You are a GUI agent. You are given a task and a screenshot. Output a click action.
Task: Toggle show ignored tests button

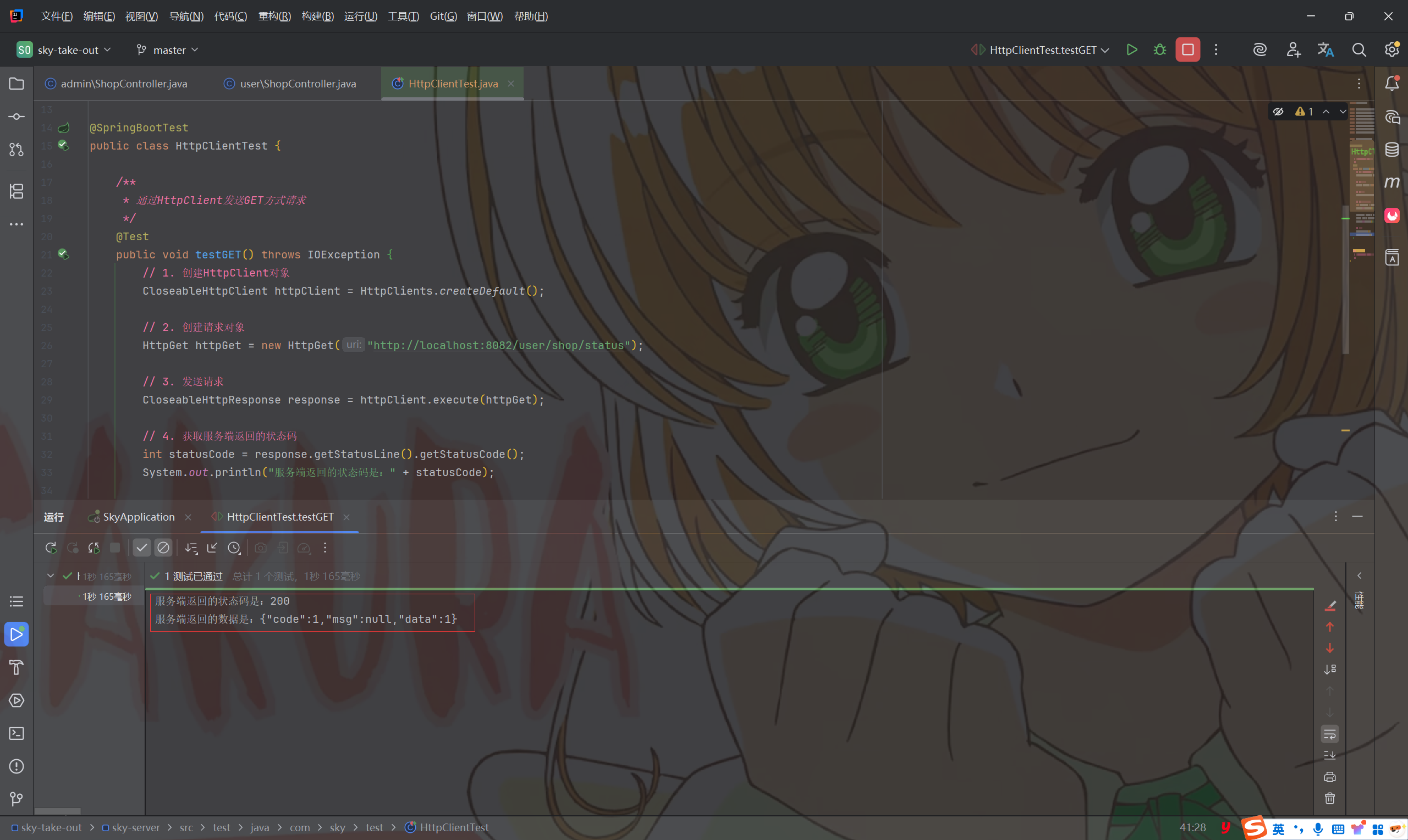point(163,548)
